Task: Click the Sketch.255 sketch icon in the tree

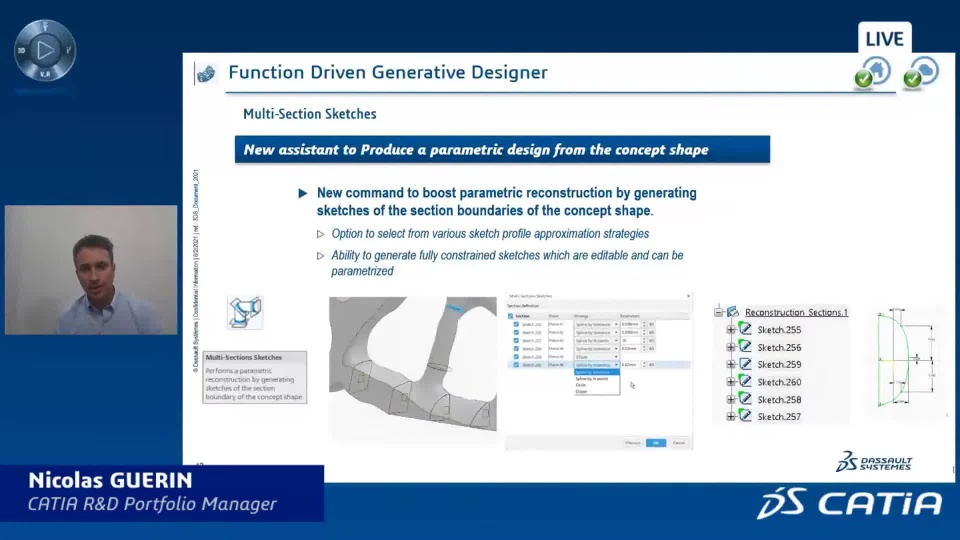Action: [745, 329]
